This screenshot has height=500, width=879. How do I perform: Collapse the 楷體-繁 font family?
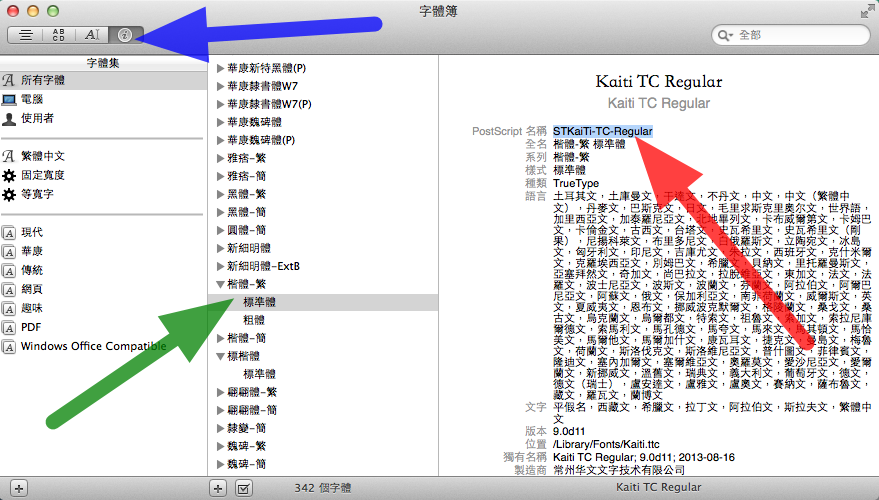click(x=220, y=284)
